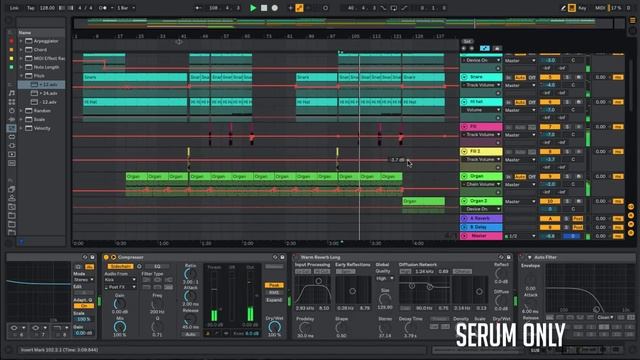Open Master output 1/2 dropdown
This screenshot has width=640, height=360.
click(520, 236)
